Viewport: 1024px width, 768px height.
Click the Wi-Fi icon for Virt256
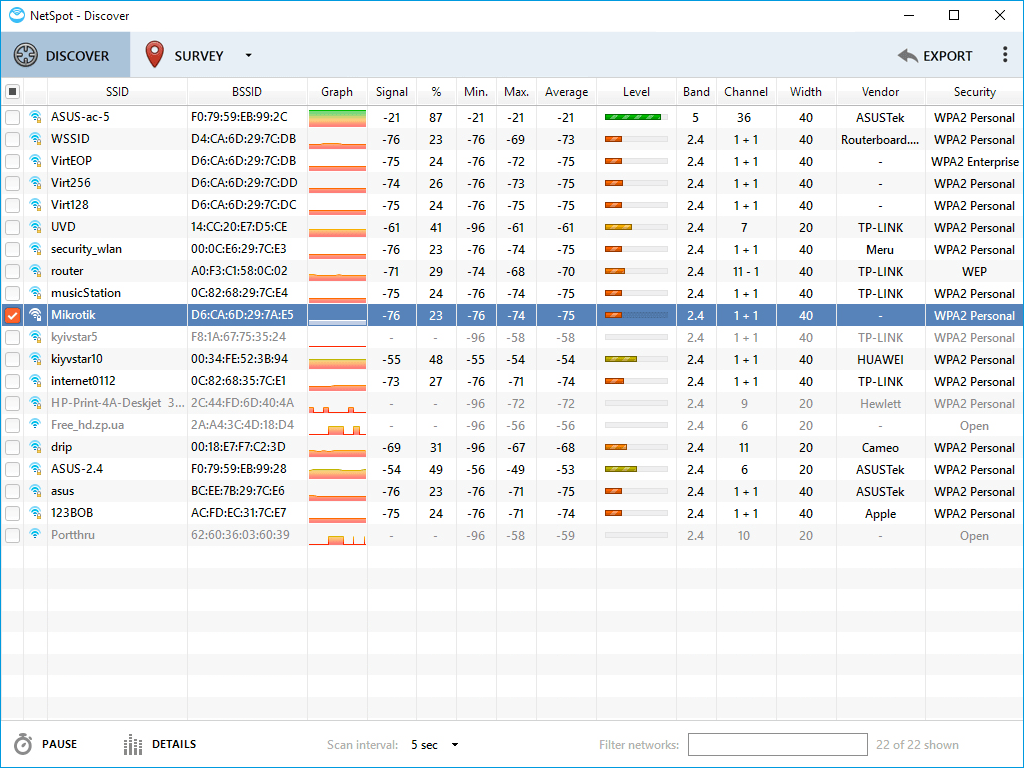pyautogui.click(x=35, y=184)
